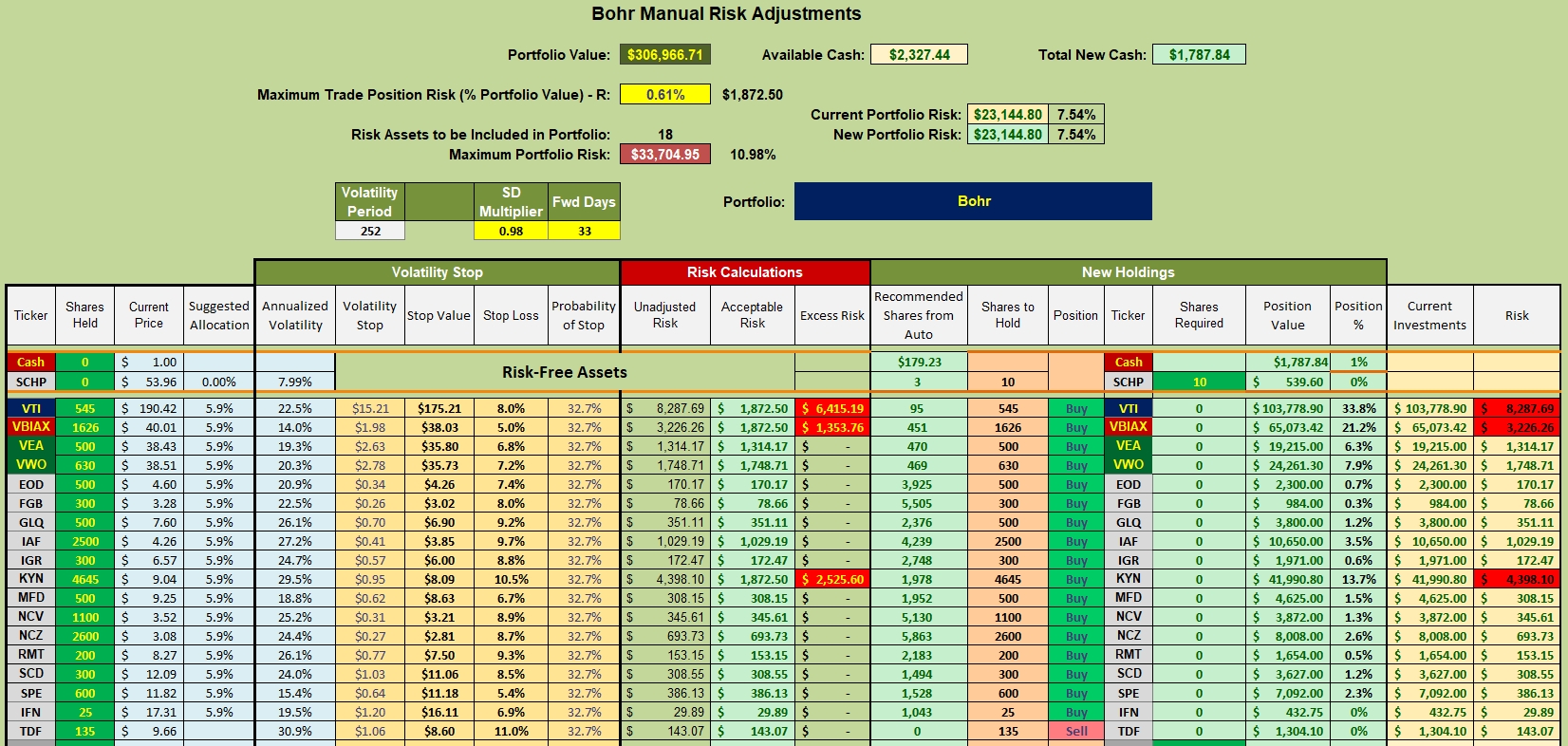Select the VTI stop value $175.21
This screenshot has width=1568, height=746.
439,408
